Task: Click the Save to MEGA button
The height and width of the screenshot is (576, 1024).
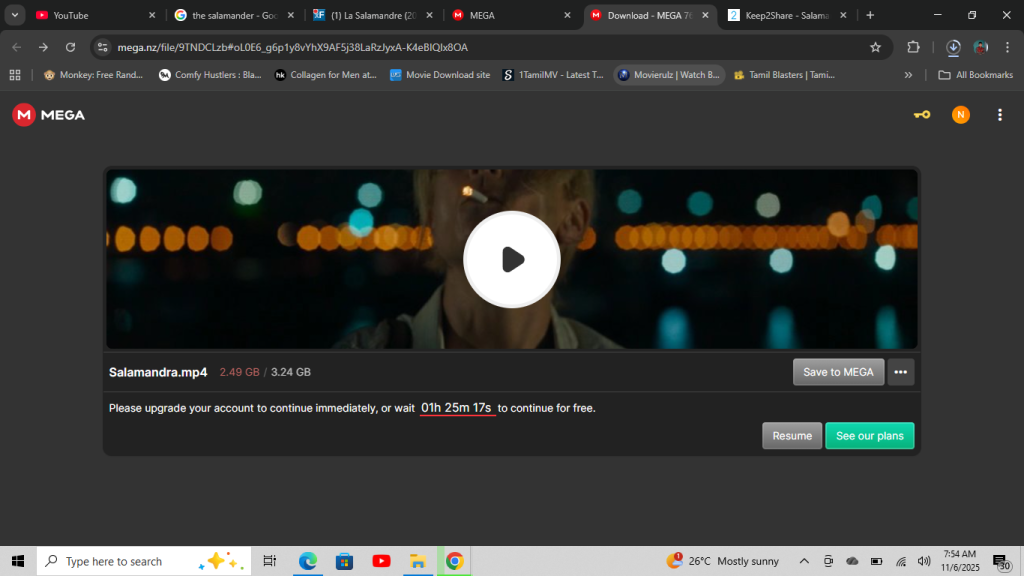Action: tap(838, 372)
